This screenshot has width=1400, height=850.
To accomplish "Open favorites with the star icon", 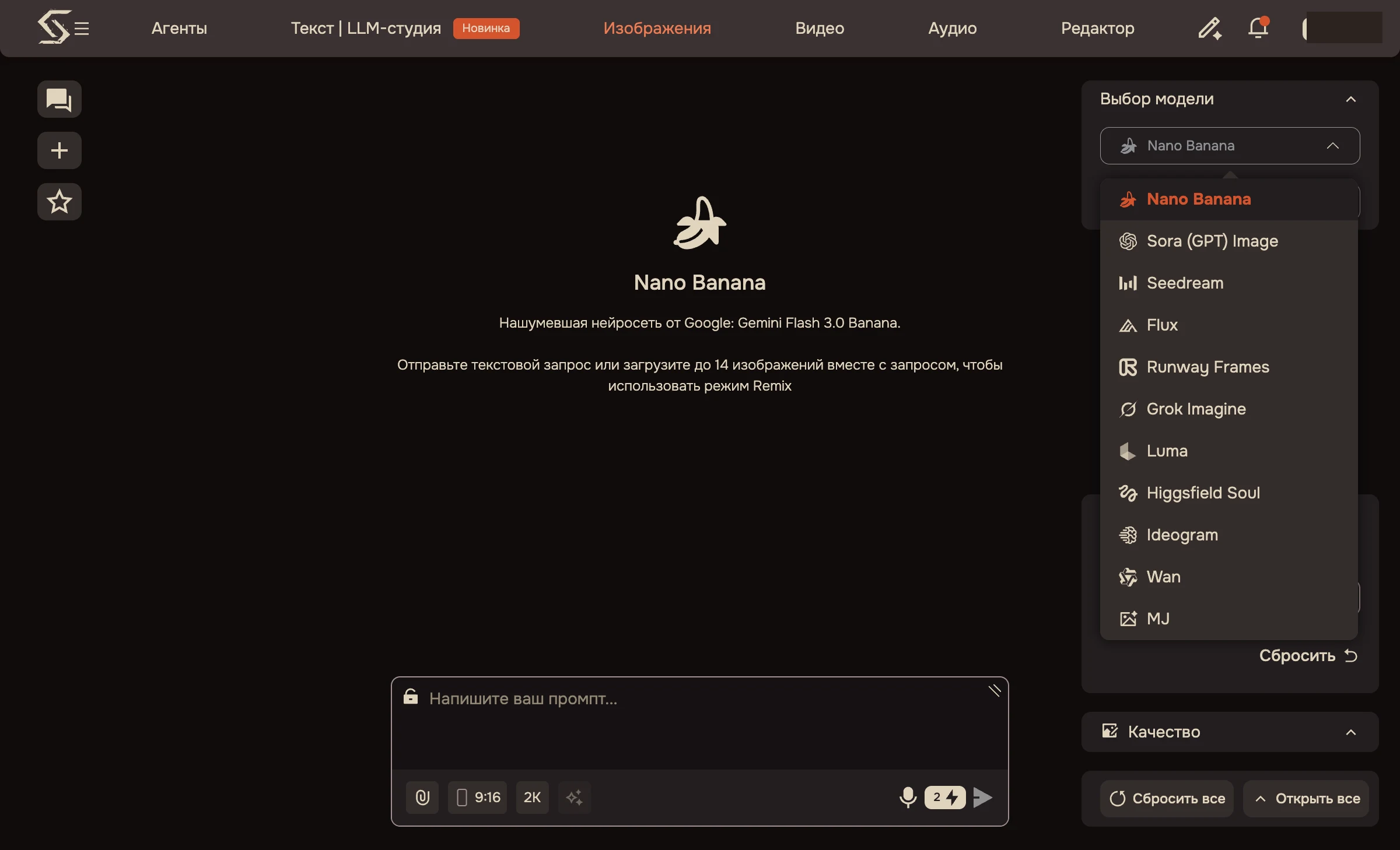I will [x=60, y=202].
